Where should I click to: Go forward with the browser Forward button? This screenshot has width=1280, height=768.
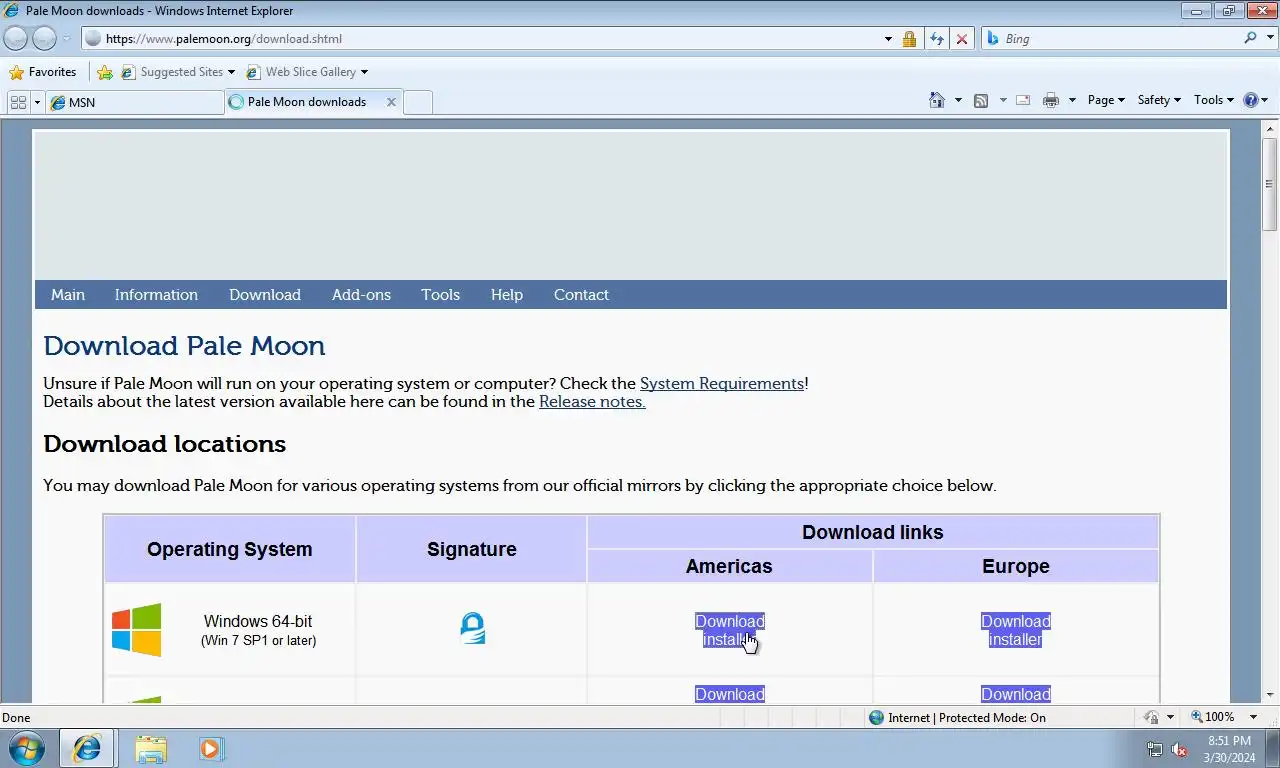[x=44, y=38]
